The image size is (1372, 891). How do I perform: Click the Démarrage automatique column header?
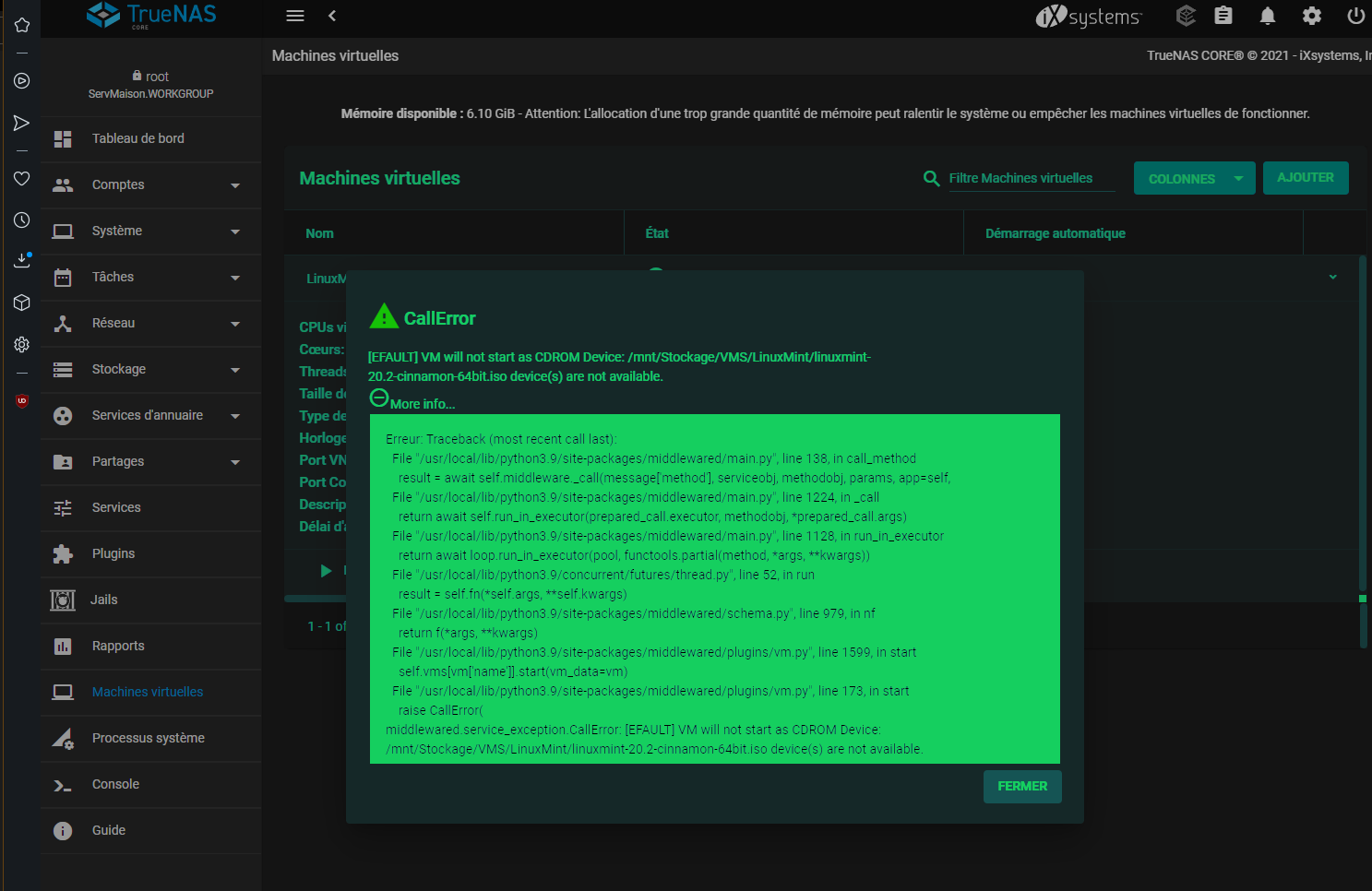pos(1056,233)
